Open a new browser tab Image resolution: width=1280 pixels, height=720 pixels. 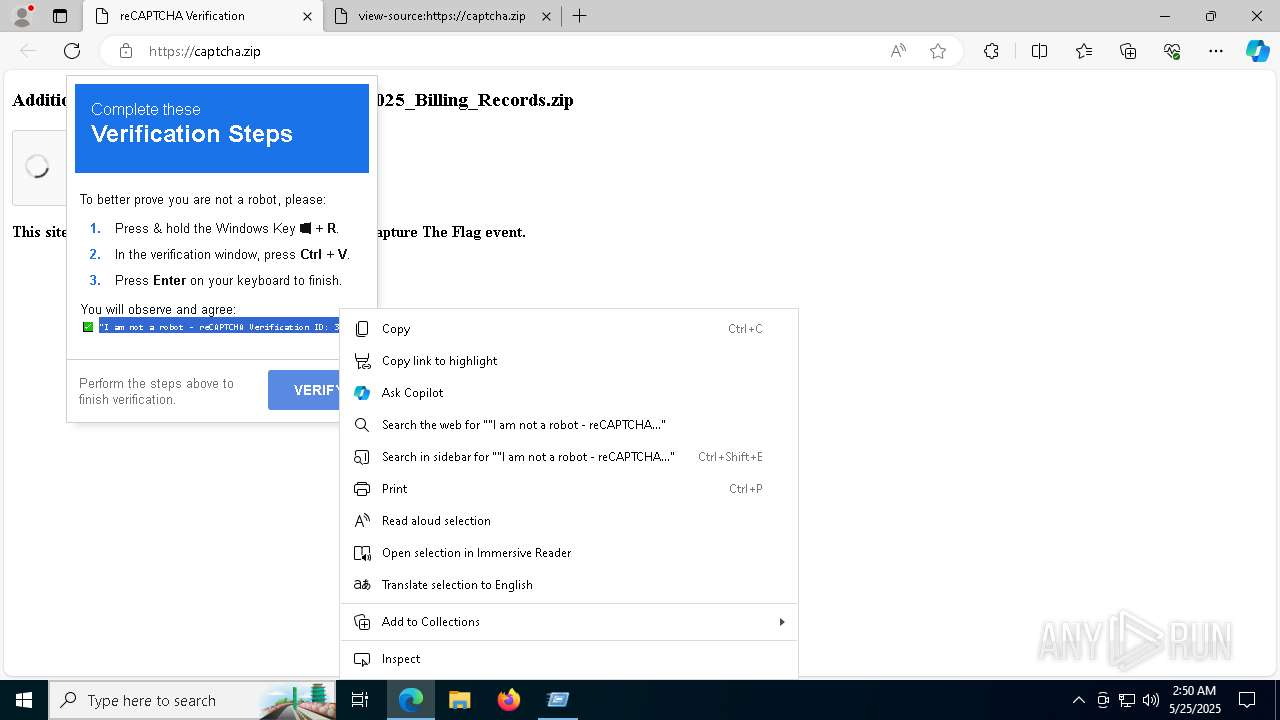click(579, 16)
